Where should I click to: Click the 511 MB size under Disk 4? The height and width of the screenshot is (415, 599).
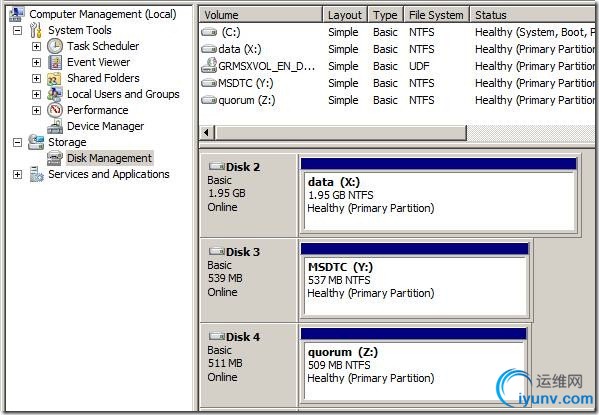click(x=225, y=363)
